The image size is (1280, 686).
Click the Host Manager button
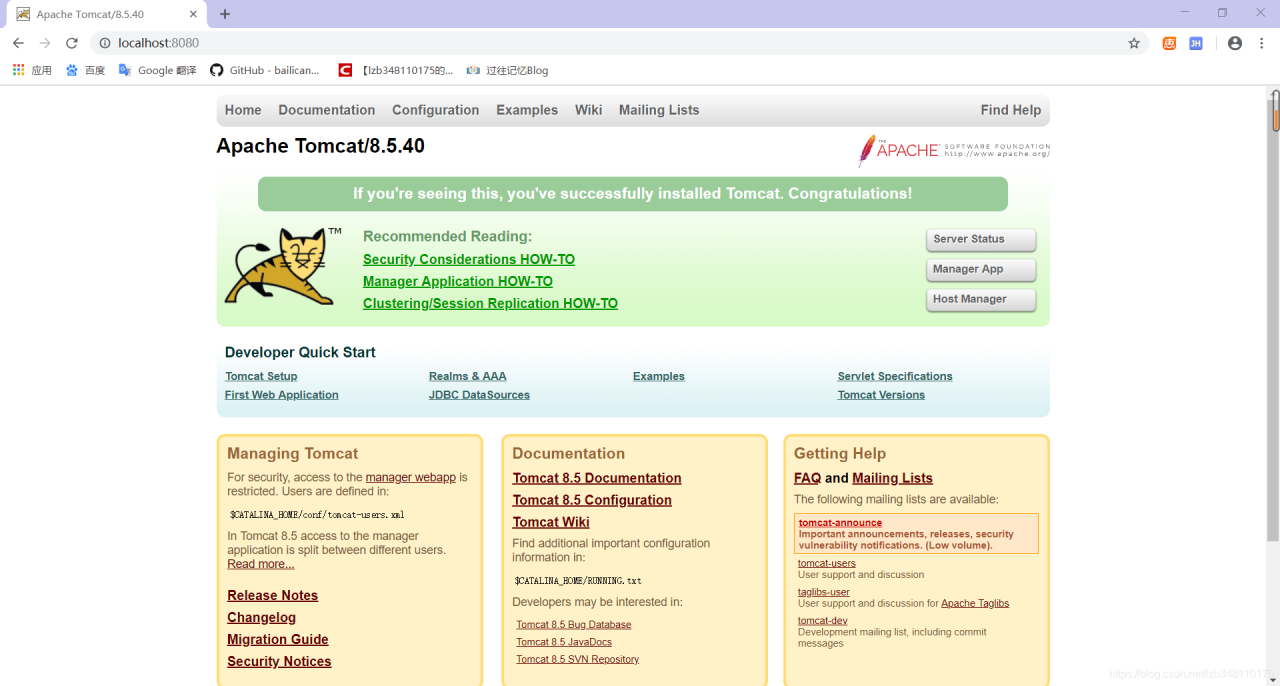coord(981,300)
